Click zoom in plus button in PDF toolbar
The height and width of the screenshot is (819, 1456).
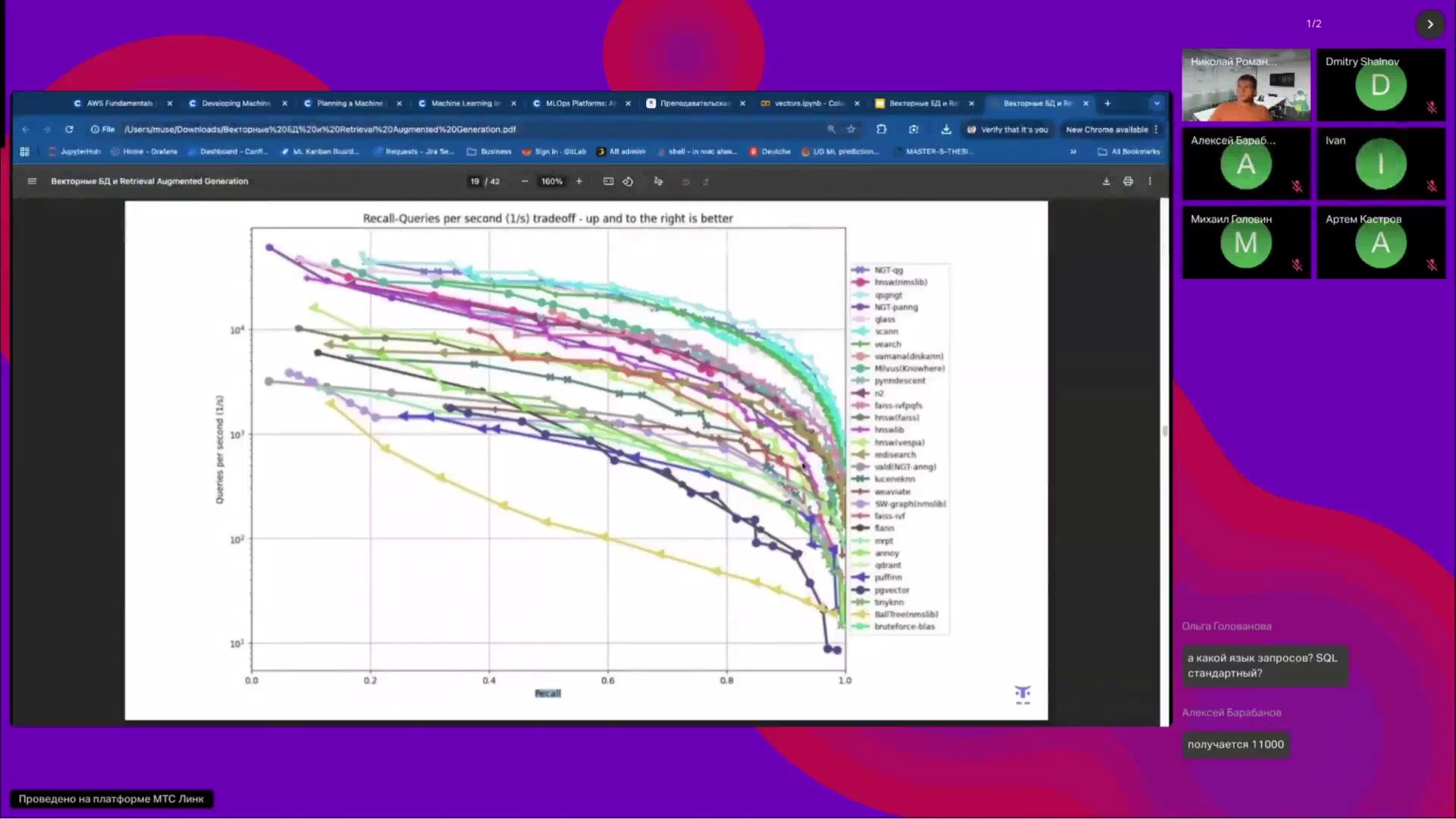pos(579,181)
